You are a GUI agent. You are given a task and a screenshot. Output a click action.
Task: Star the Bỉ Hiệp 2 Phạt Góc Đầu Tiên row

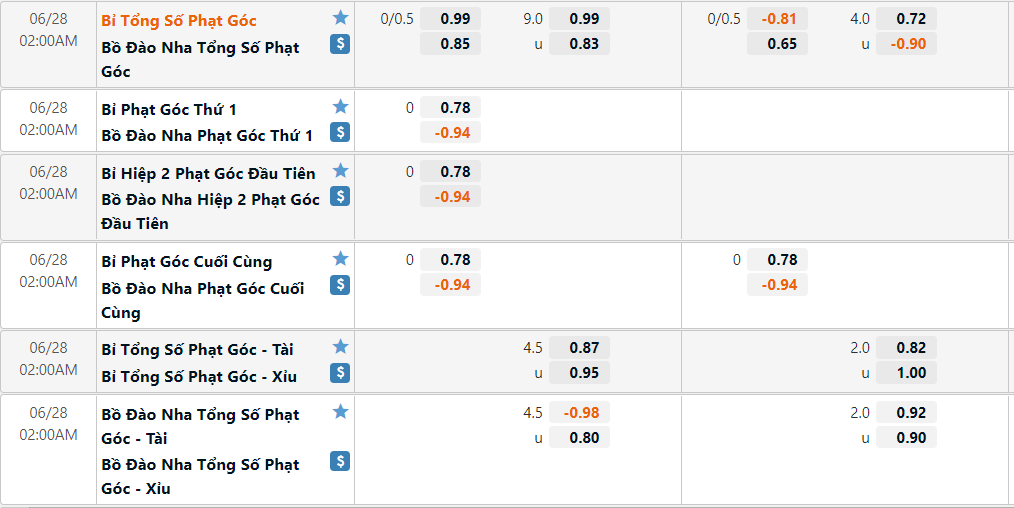point(340,171)
